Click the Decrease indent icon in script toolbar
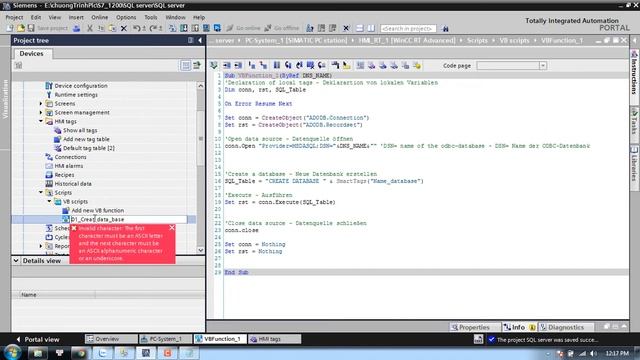The width and height of the screenshot is (640, 360). pyautogui.click(x=238, y=65)
